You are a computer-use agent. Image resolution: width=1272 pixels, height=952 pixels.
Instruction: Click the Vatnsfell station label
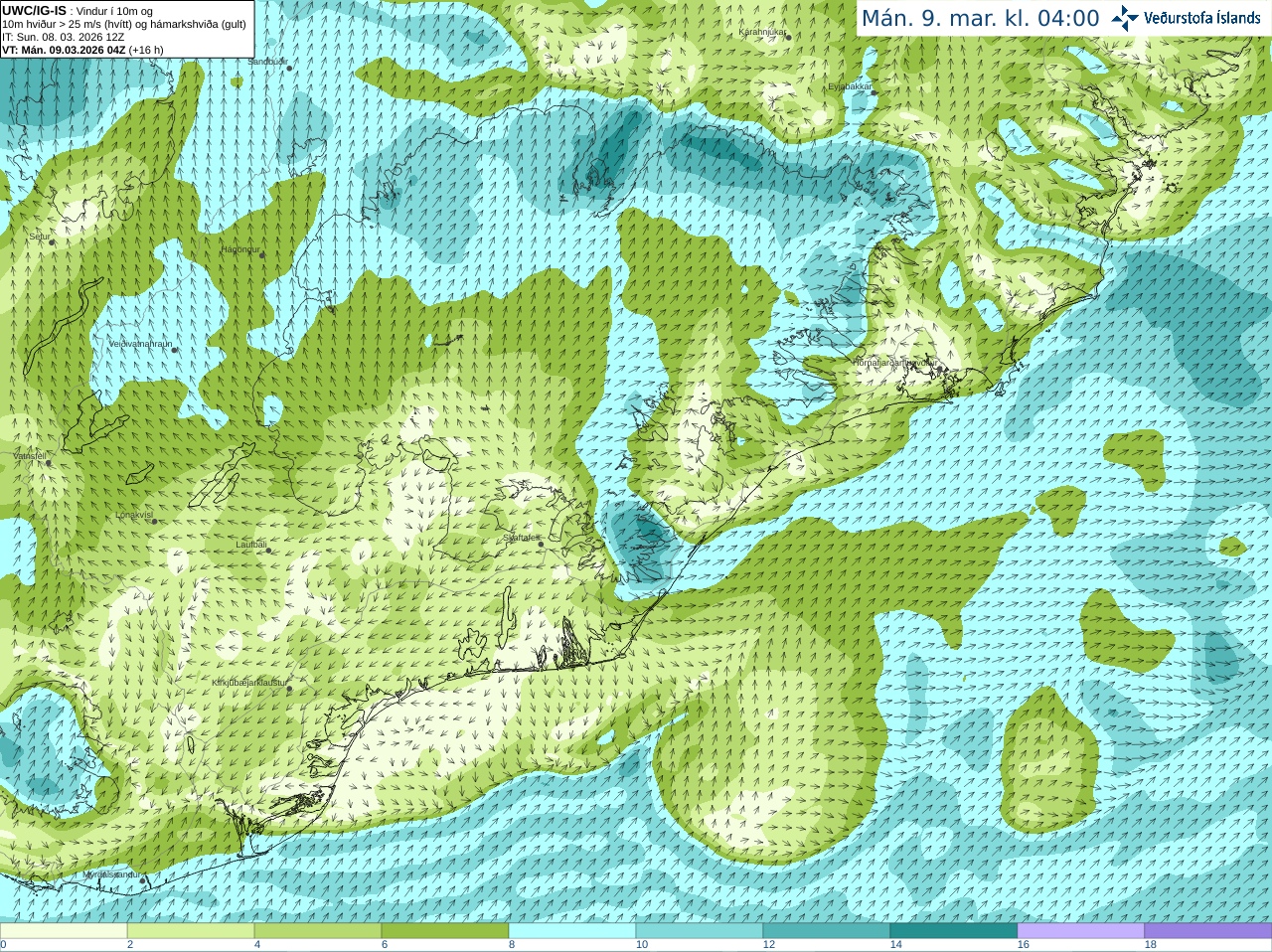click(x=30, y=456)
